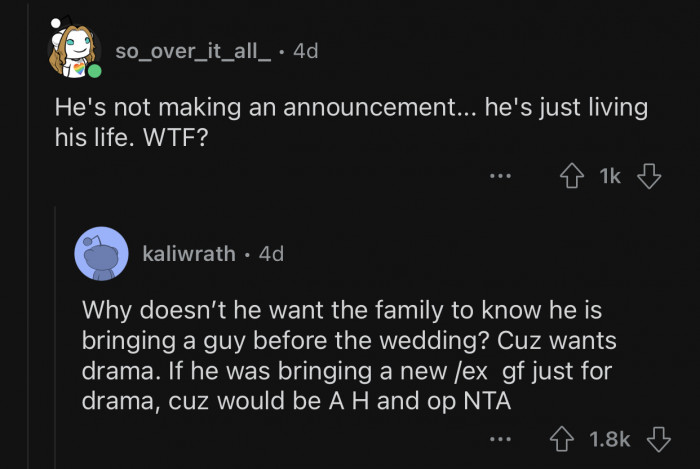
Task: Visit the so_over_it_all_ username link
Action: 192,51
